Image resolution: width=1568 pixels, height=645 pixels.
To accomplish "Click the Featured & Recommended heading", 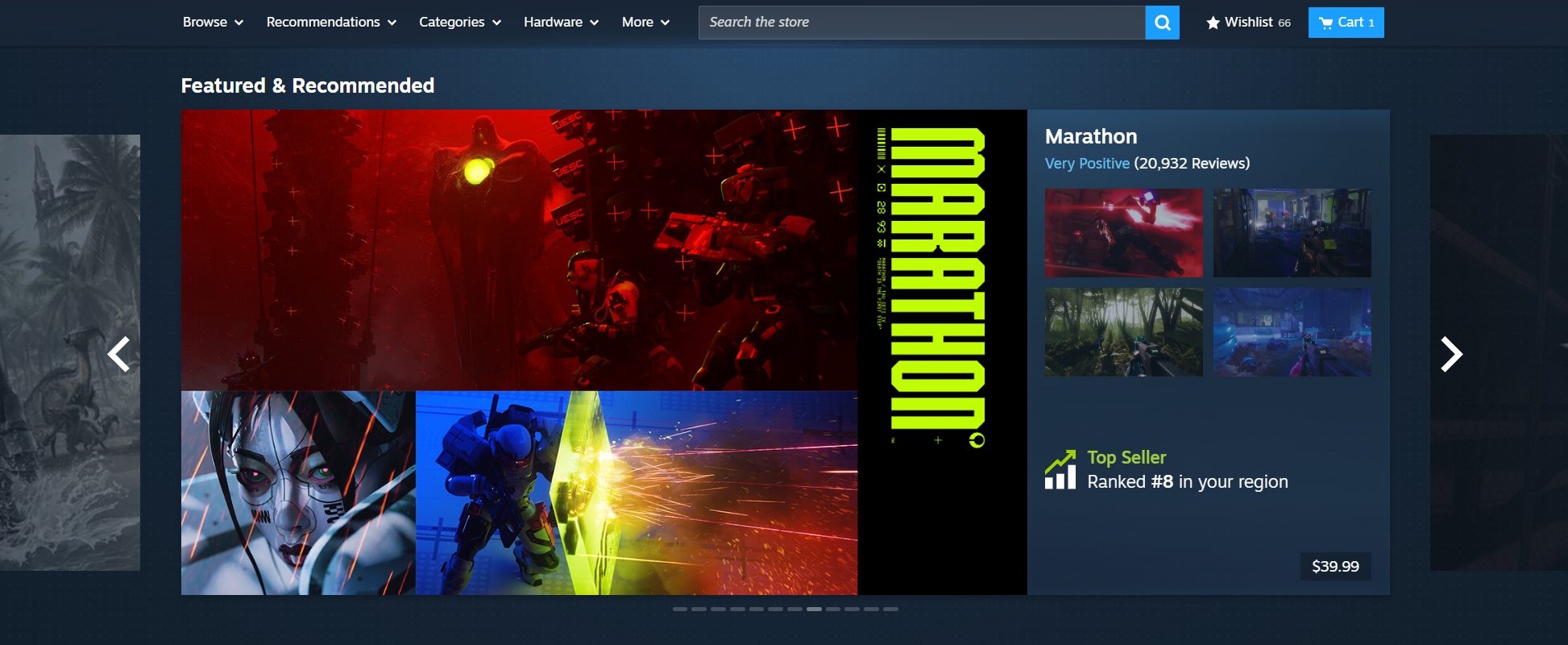I will pos(308,85).
